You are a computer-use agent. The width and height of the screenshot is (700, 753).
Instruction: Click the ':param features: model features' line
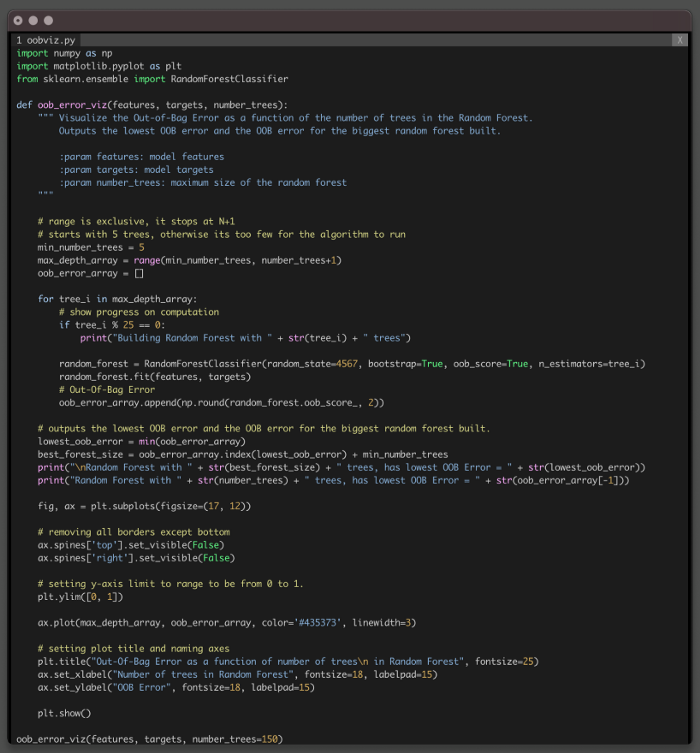pos(142,157)
